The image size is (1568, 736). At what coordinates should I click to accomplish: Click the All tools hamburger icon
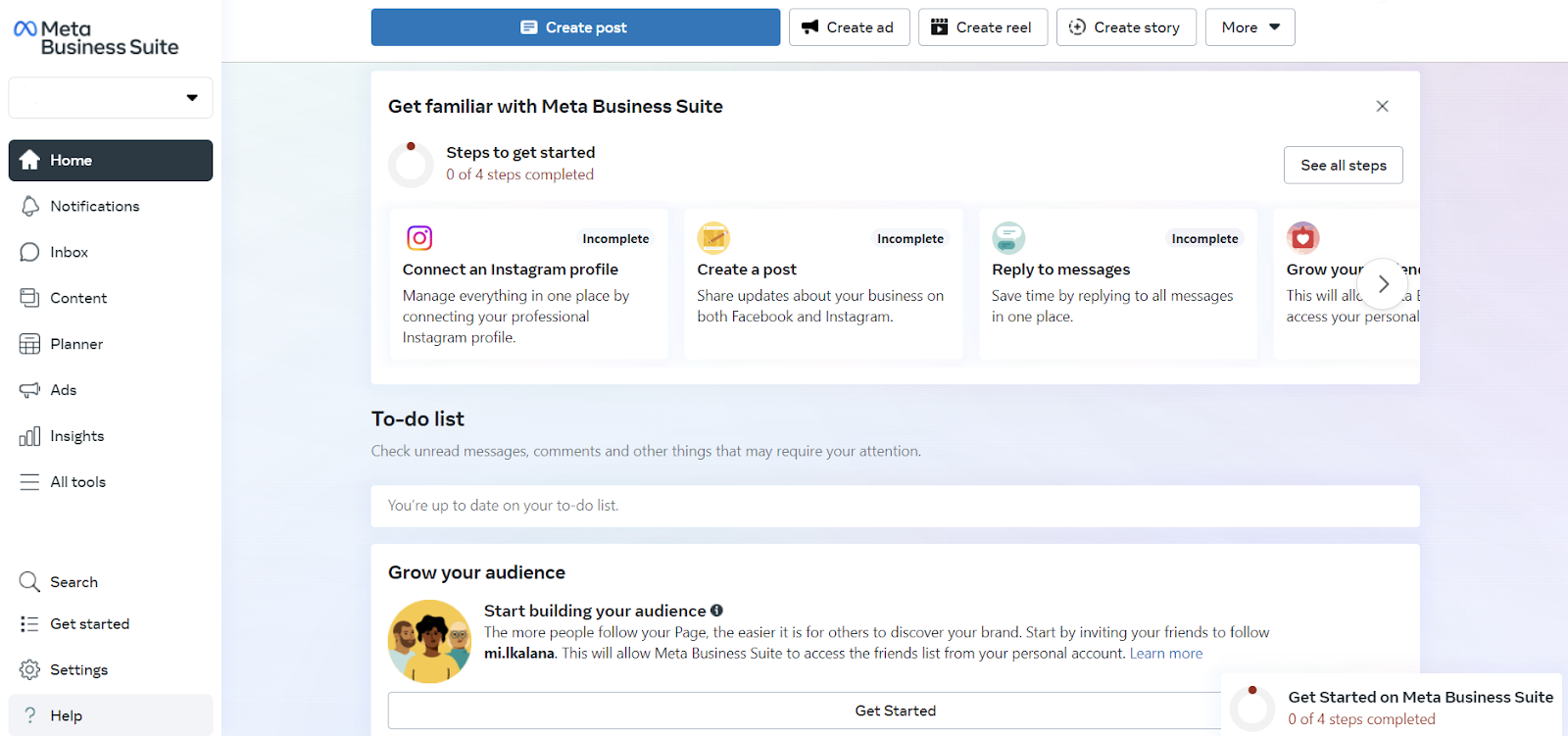29,482
